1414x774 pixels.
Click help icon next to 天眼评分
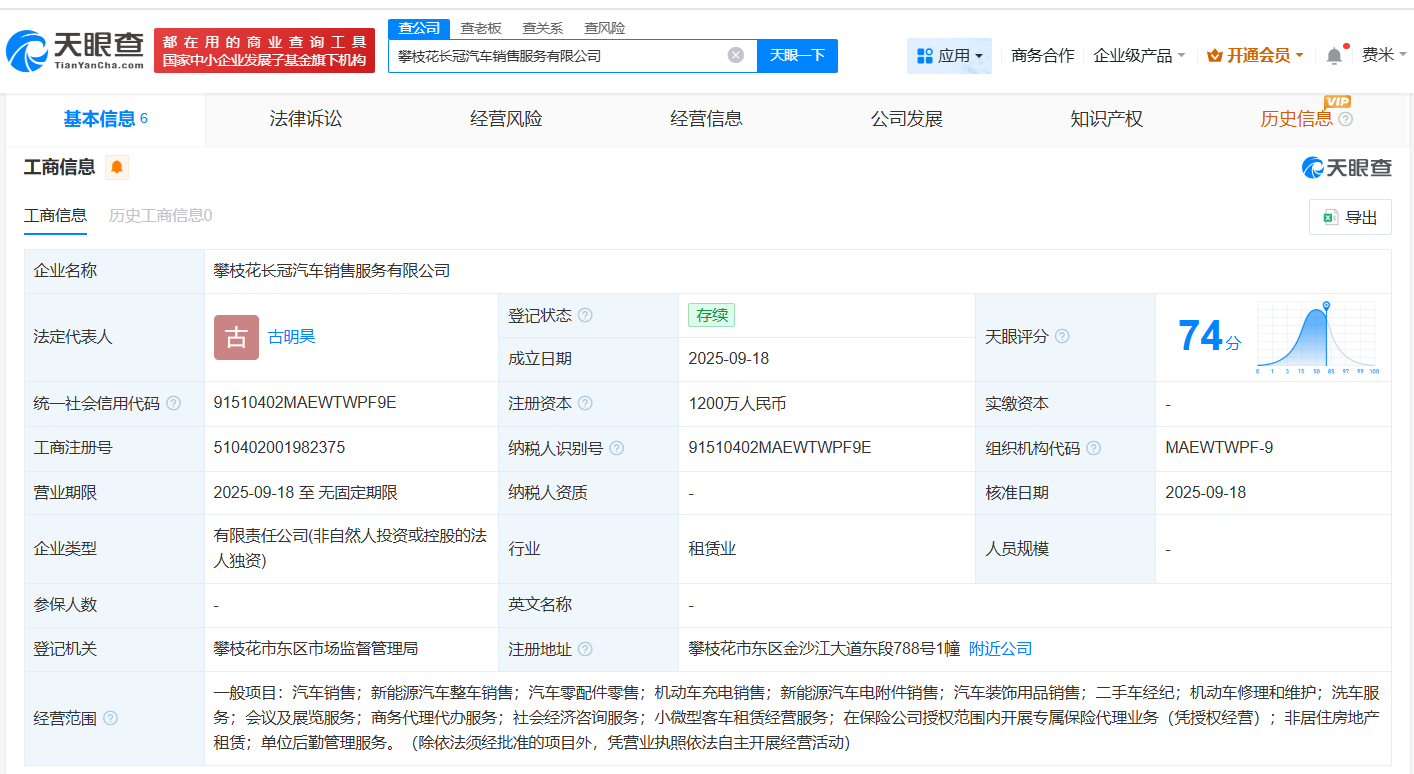[1062, 337]
